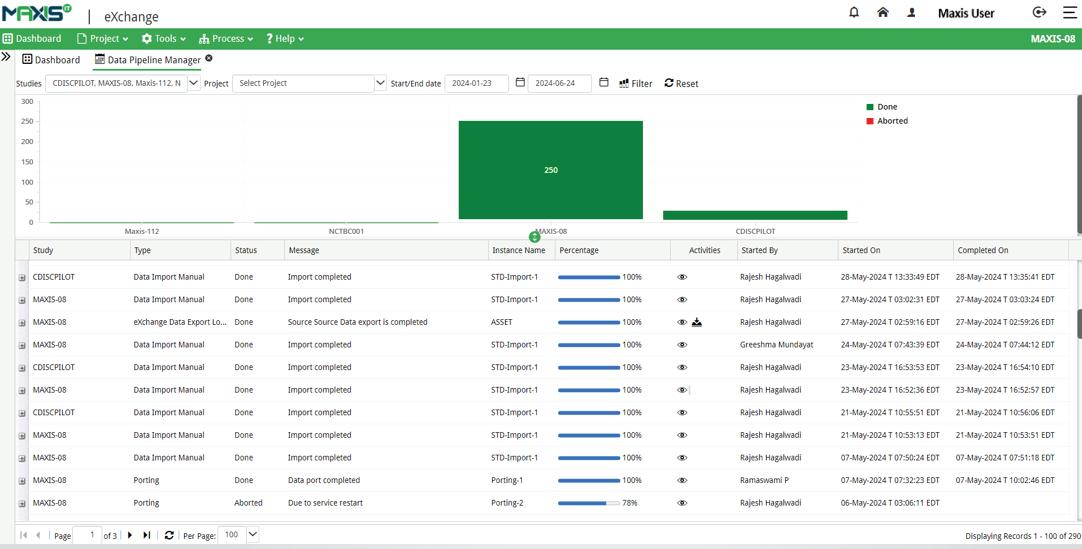Open the Process menu
The width and height of the screenshot is (1082, 549).
pos(226,39)
